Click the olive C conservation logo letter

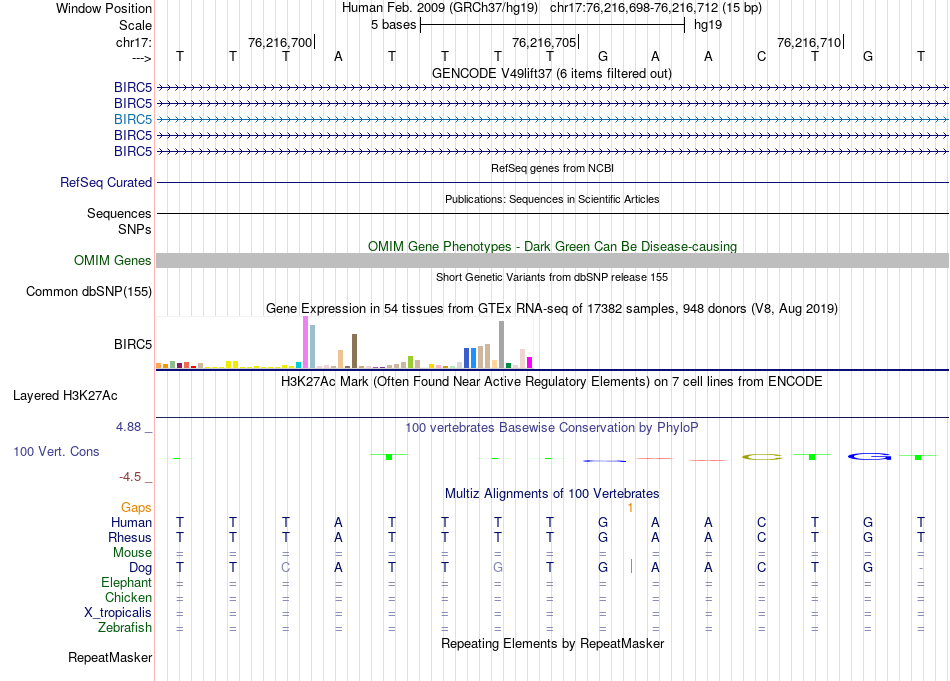762,457
